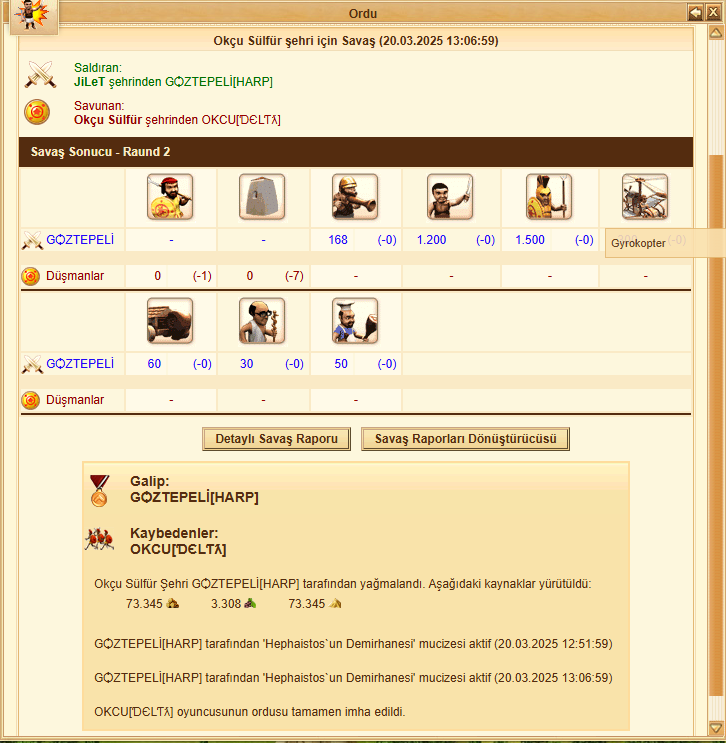Click the doctor unit icon
This screenshot has height=743, width=726.
pos(262,321)
